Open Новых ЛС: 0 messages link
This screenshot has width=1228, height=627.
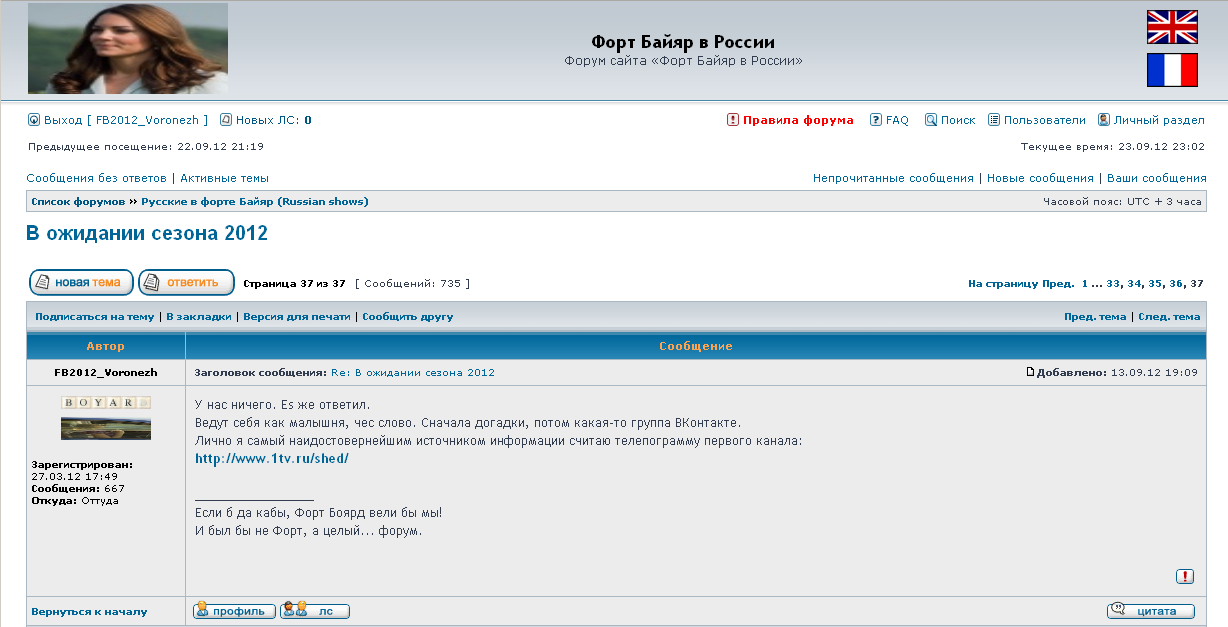pyautogui.click(x=273, y=120)
